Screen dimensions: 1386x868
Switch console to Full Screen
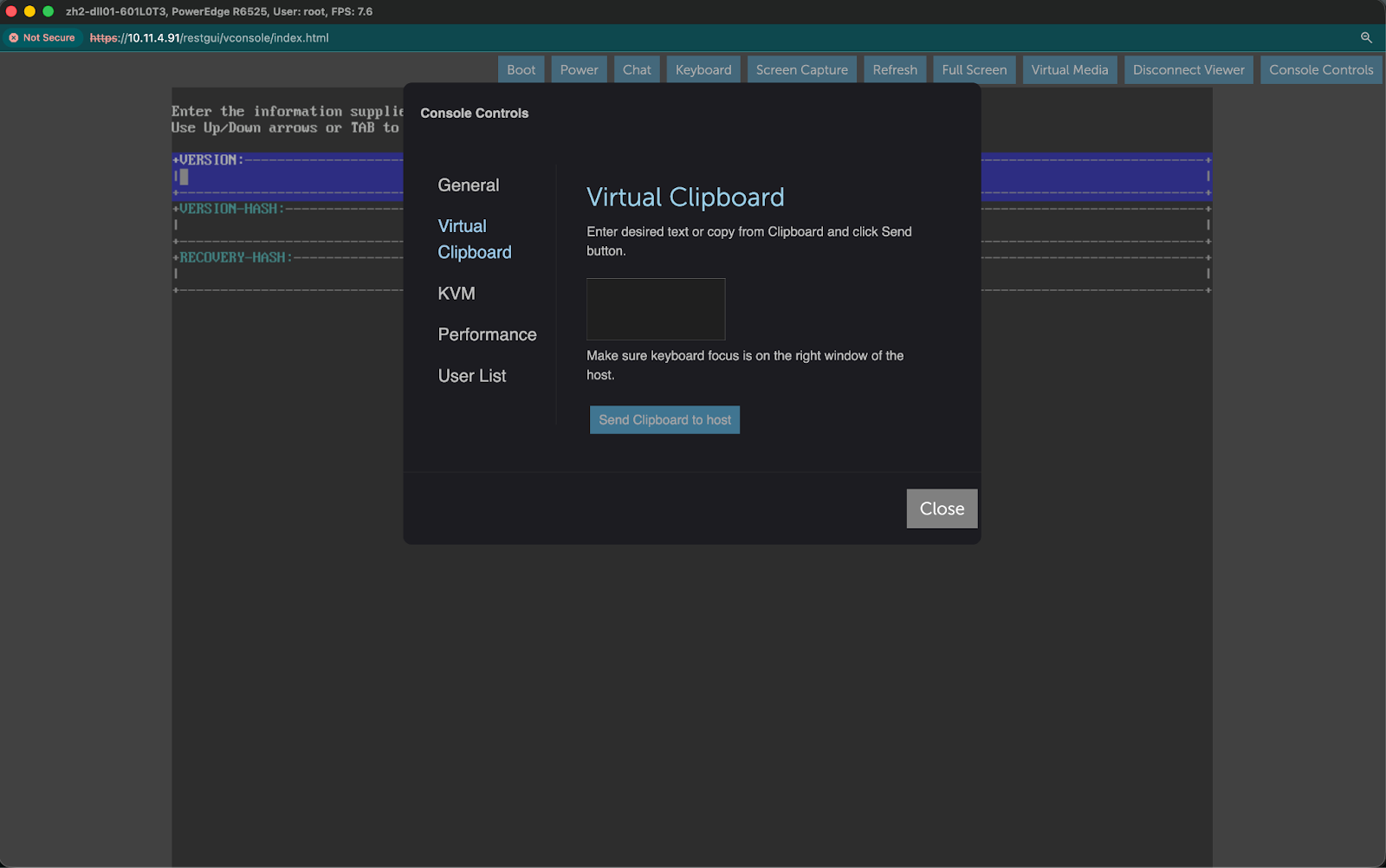974,69
